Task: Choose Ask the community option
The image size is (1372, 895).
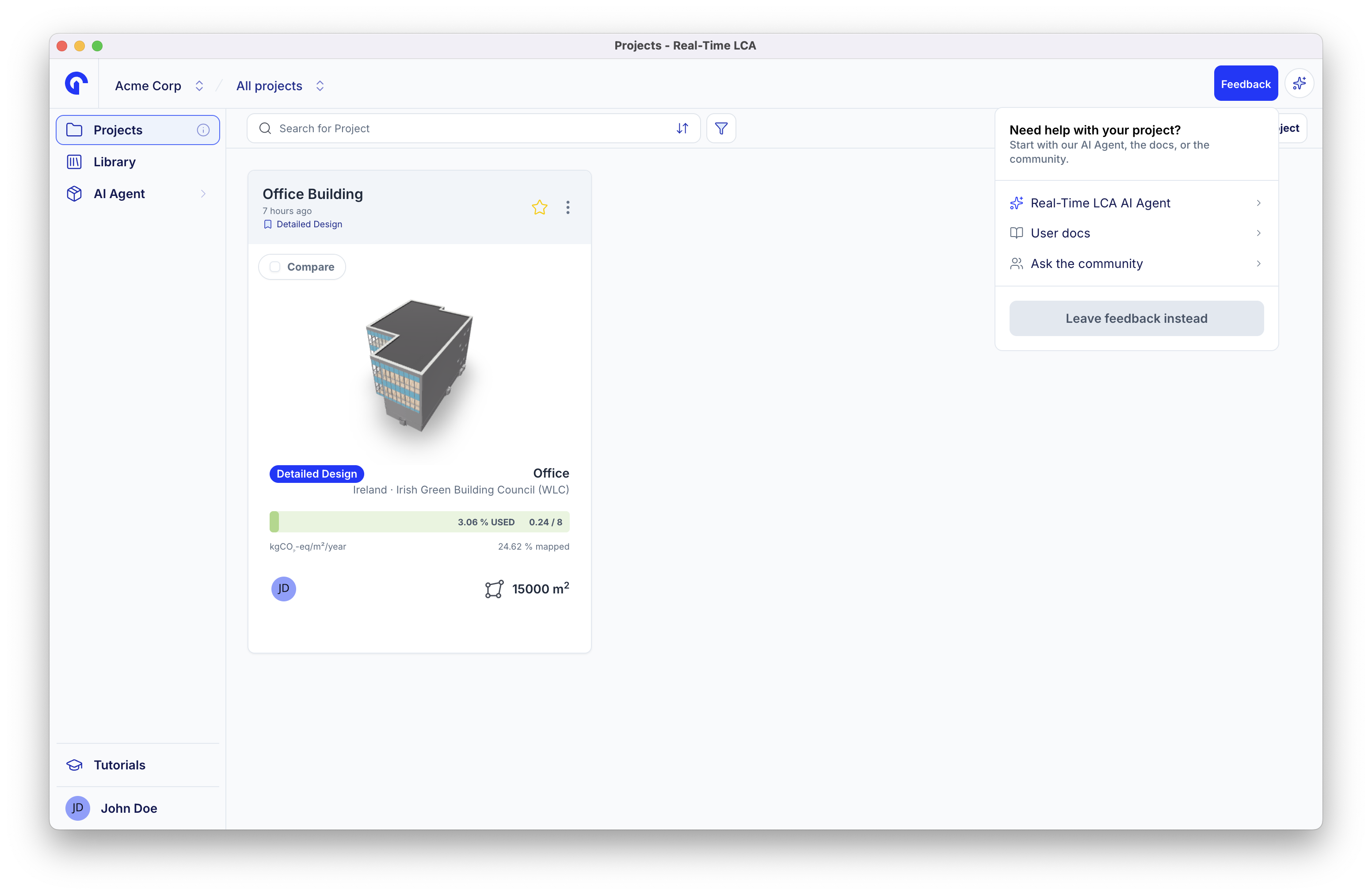Action: click(x=1136, y=264)
